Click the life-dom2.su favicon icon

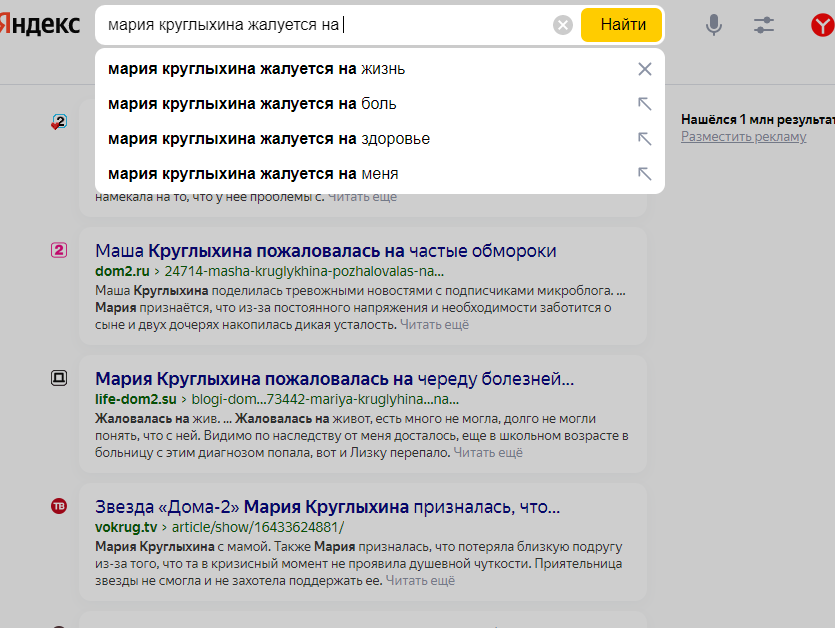point(59,378)
